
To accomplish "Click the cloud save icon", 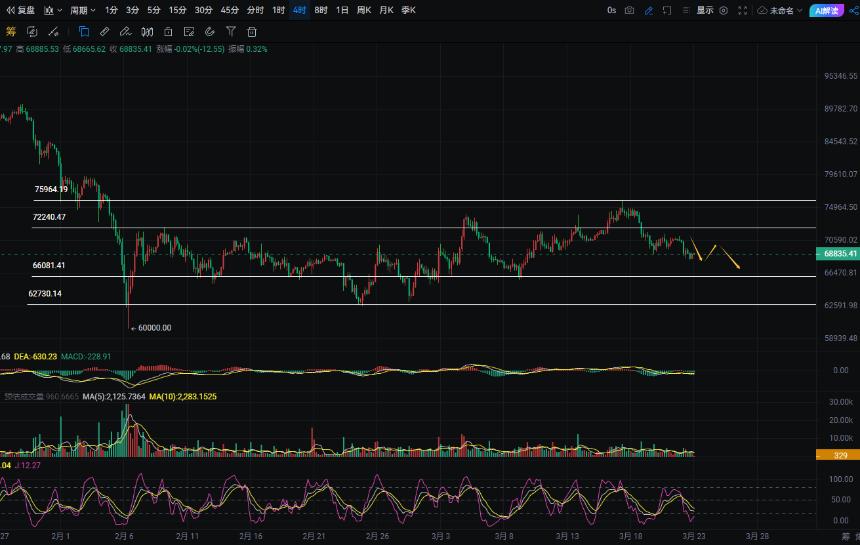I will 762,10.
